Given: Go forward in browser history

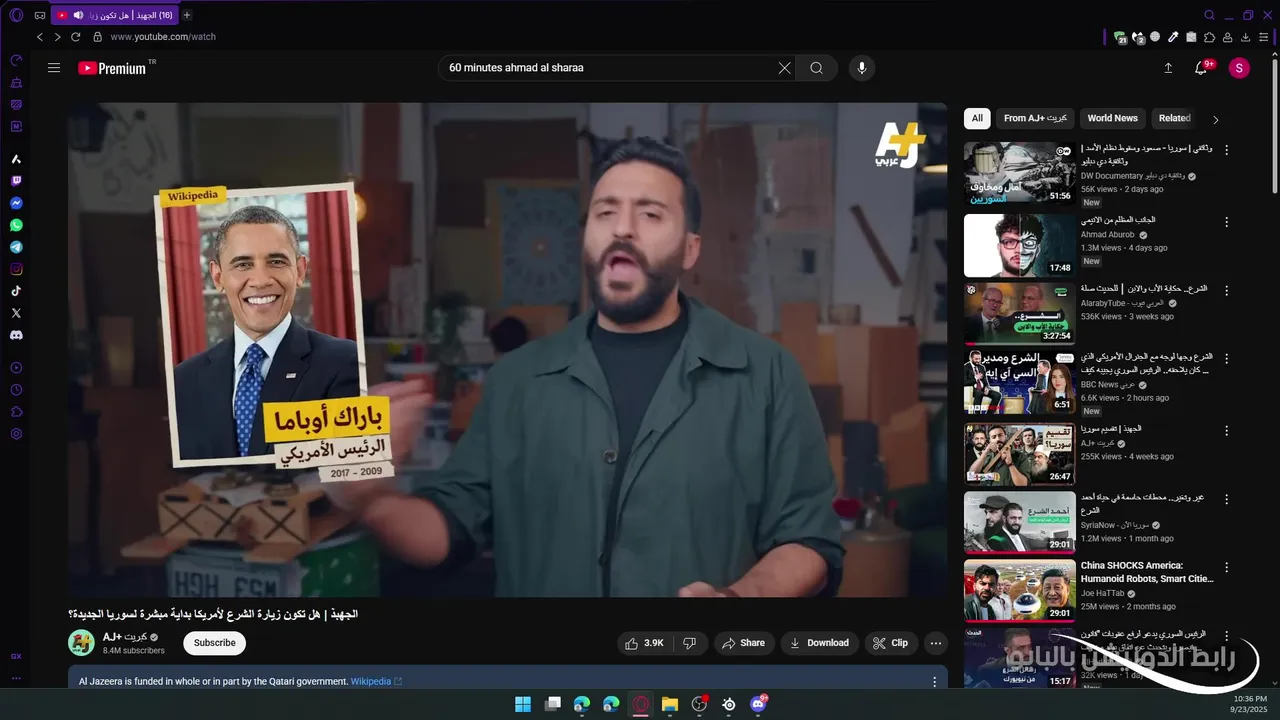Looking at the screenshot, I should tap(57, 37).
